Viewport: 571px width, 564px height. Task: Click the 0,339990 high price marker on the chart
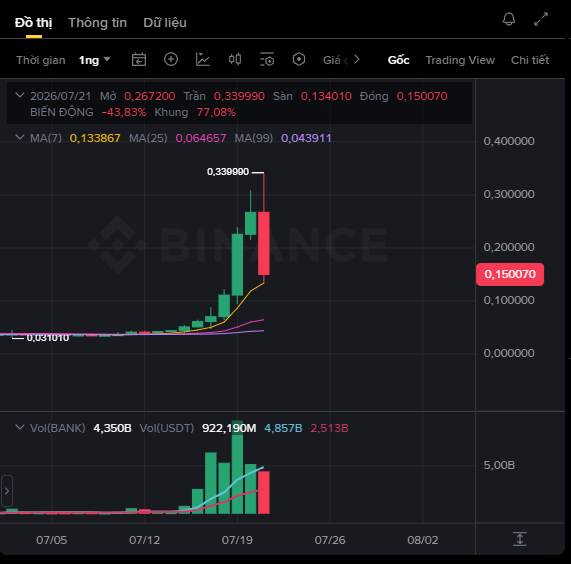coord(228,171)
